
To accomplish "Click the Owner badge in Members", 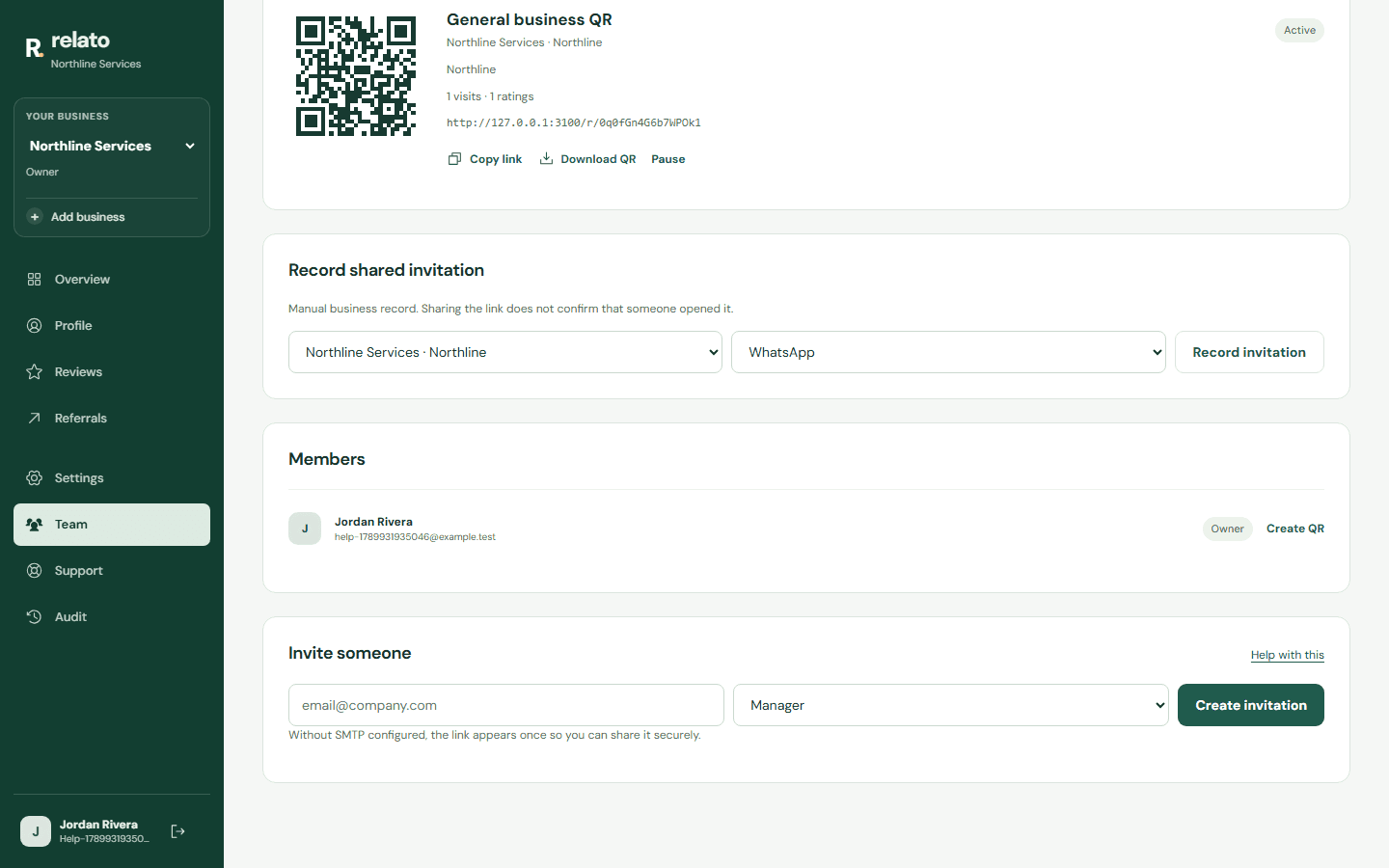I will (1227, 529).
